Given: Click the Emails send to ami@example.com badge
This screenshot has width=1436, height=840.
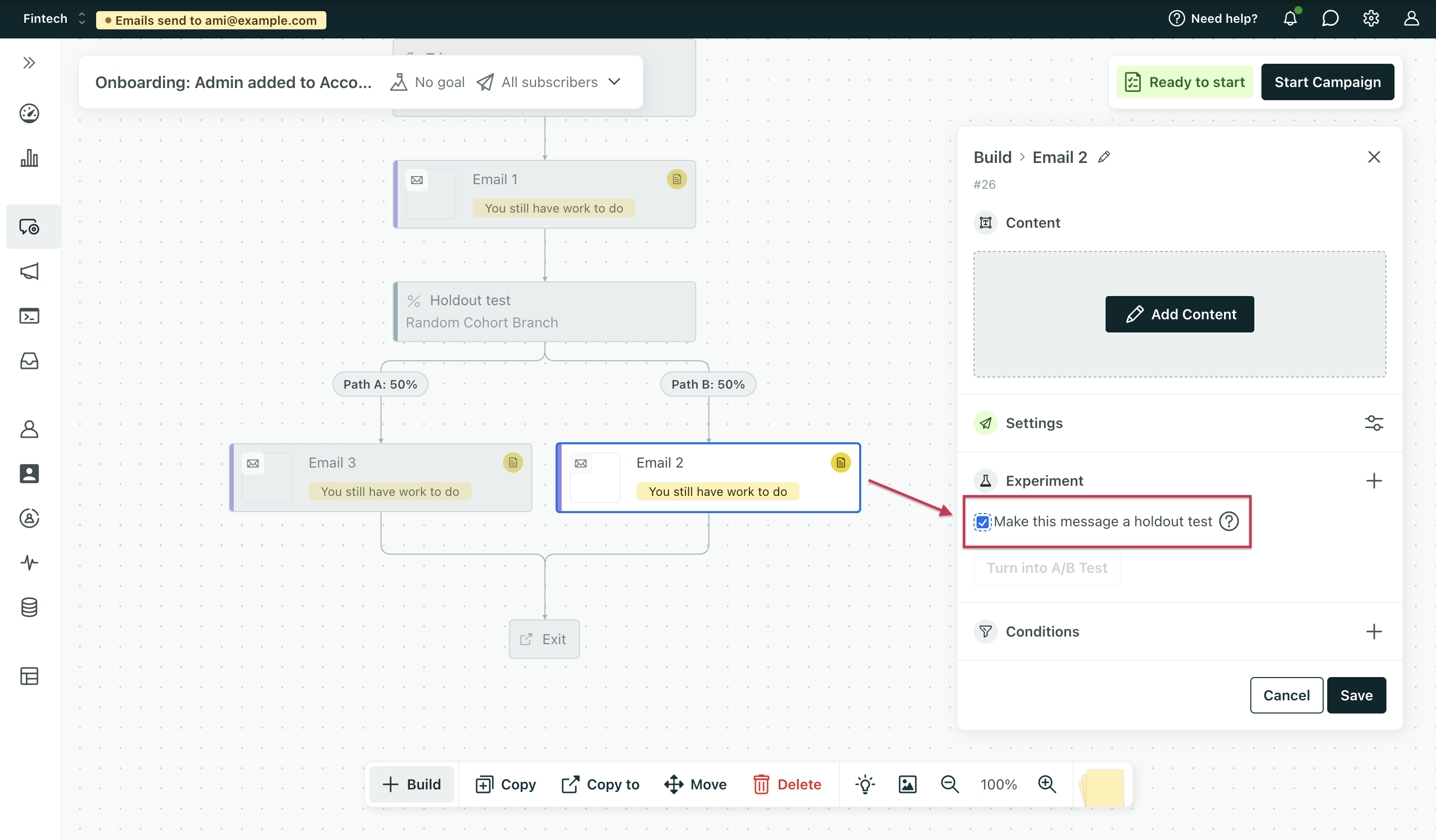Looking at the screenshot, I should (x=212, y=20).
